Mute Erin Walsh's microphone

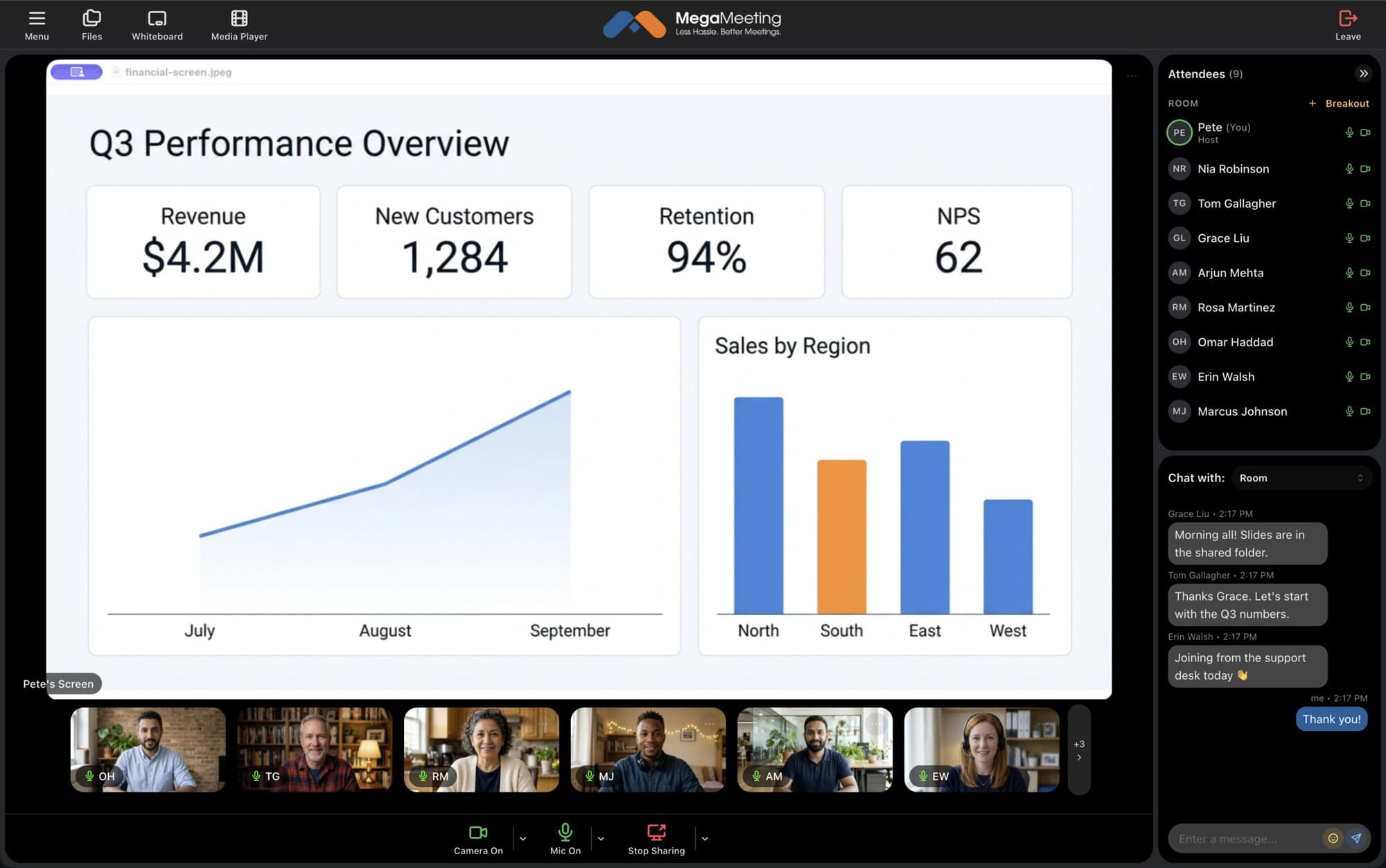1349,376
